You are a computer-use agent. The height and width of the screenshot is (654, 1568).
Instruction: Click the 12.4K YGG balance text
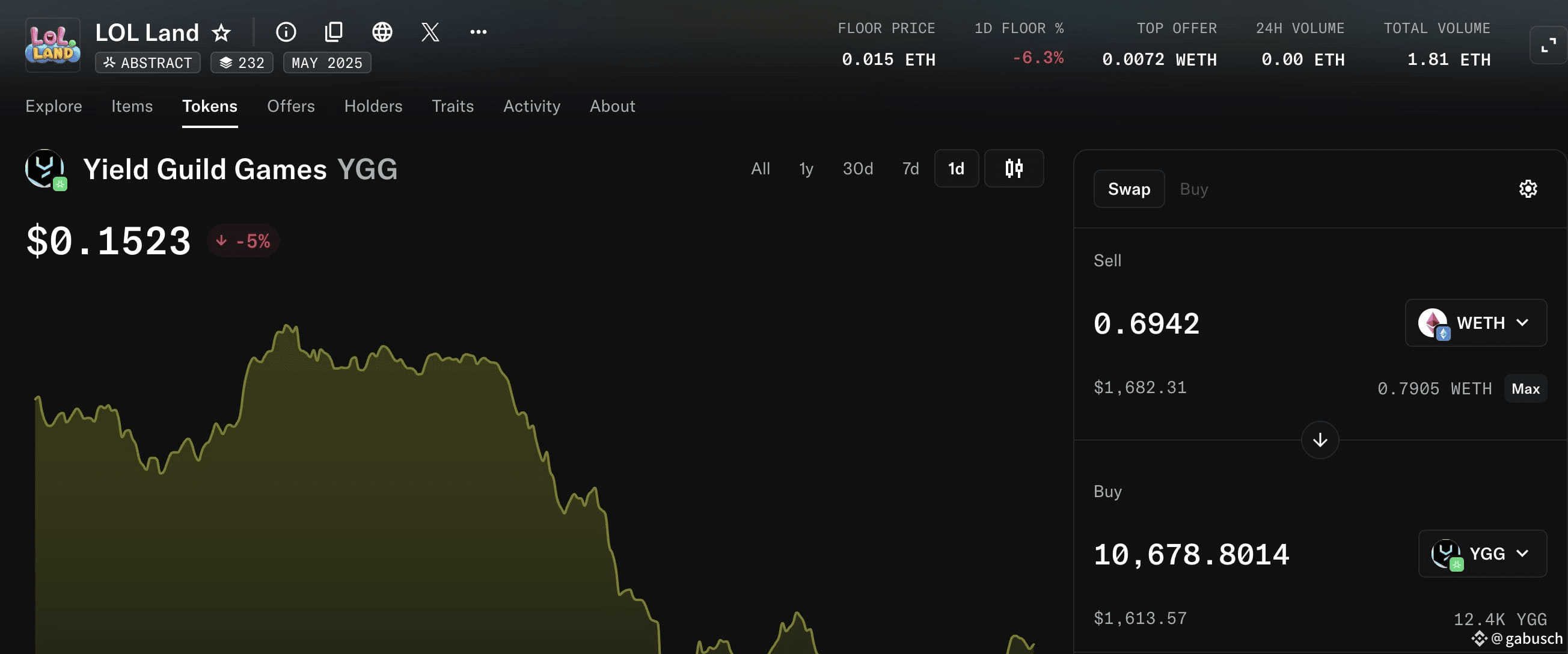[x=1500, y=619]
